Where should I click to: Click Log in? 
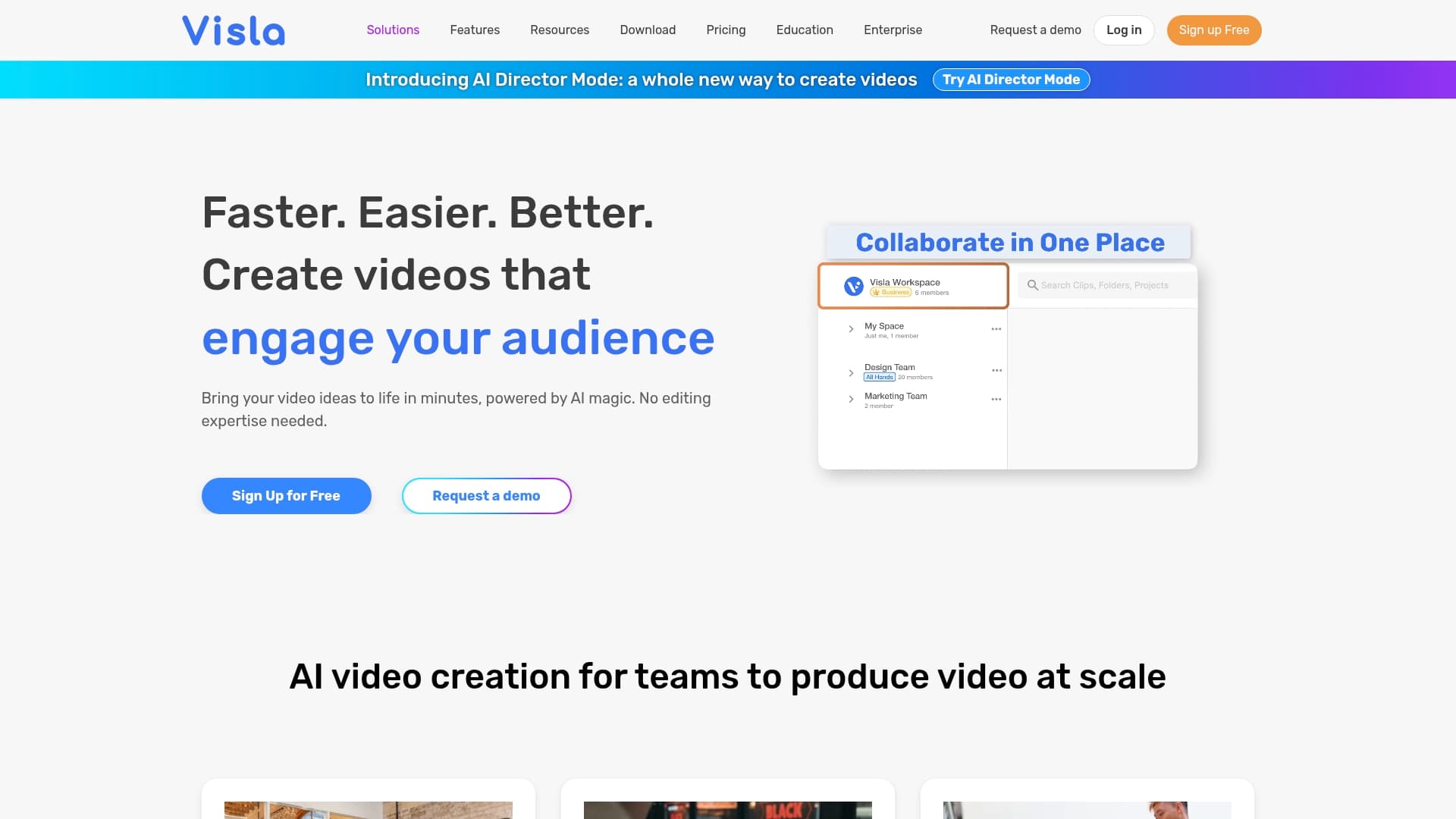pos(1124,30)
